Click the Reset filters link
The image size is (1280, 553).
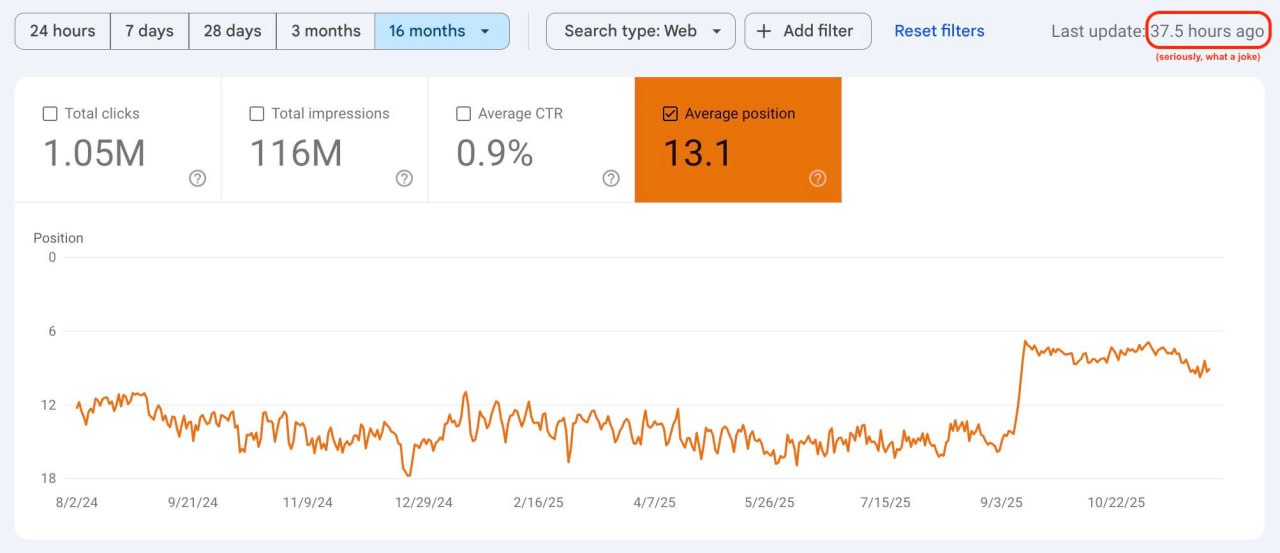point(938,31)
